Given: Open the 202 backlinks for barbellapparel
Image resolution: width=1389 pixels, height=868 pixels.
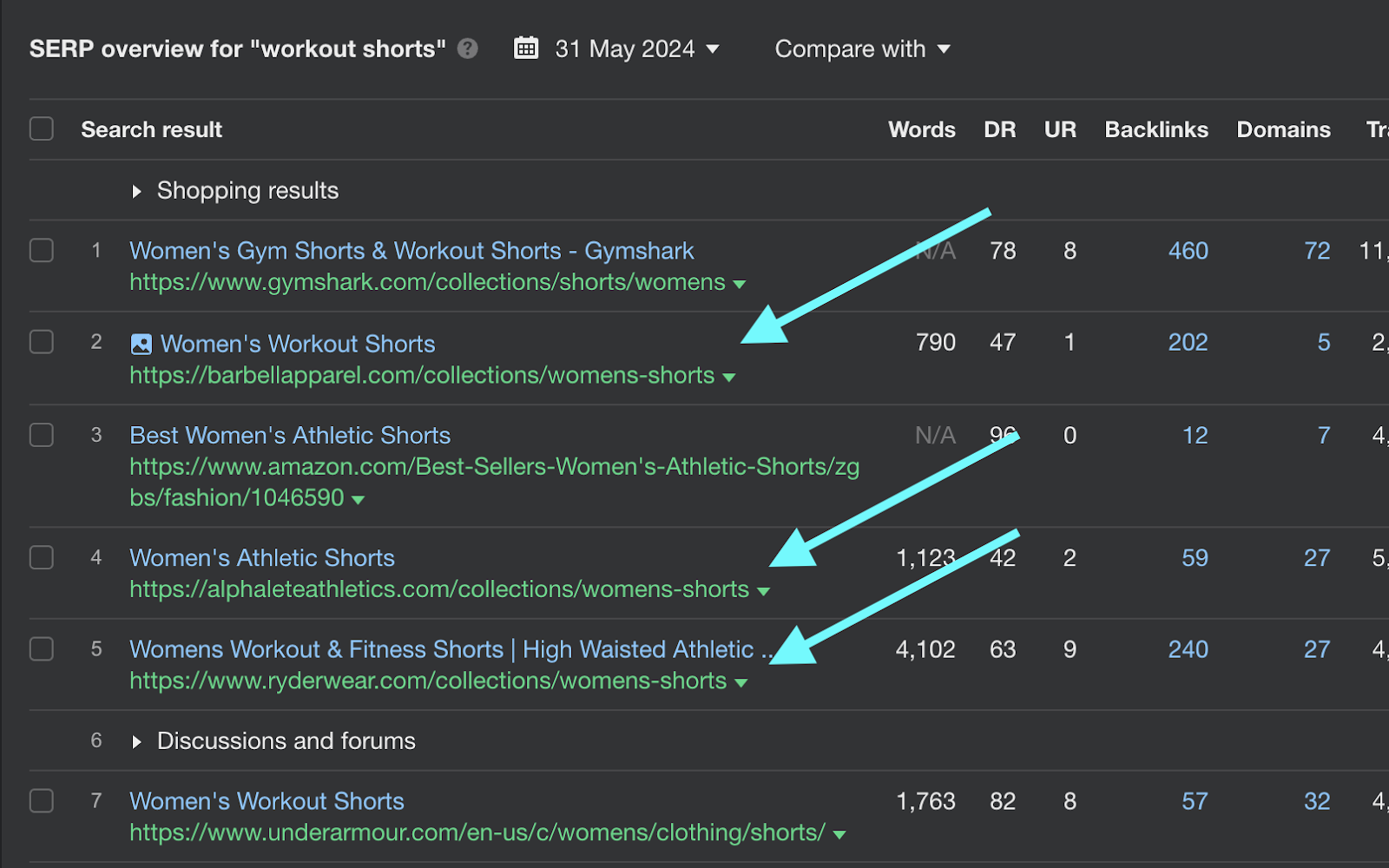Looking at the screenshot, I should 1188,342.
